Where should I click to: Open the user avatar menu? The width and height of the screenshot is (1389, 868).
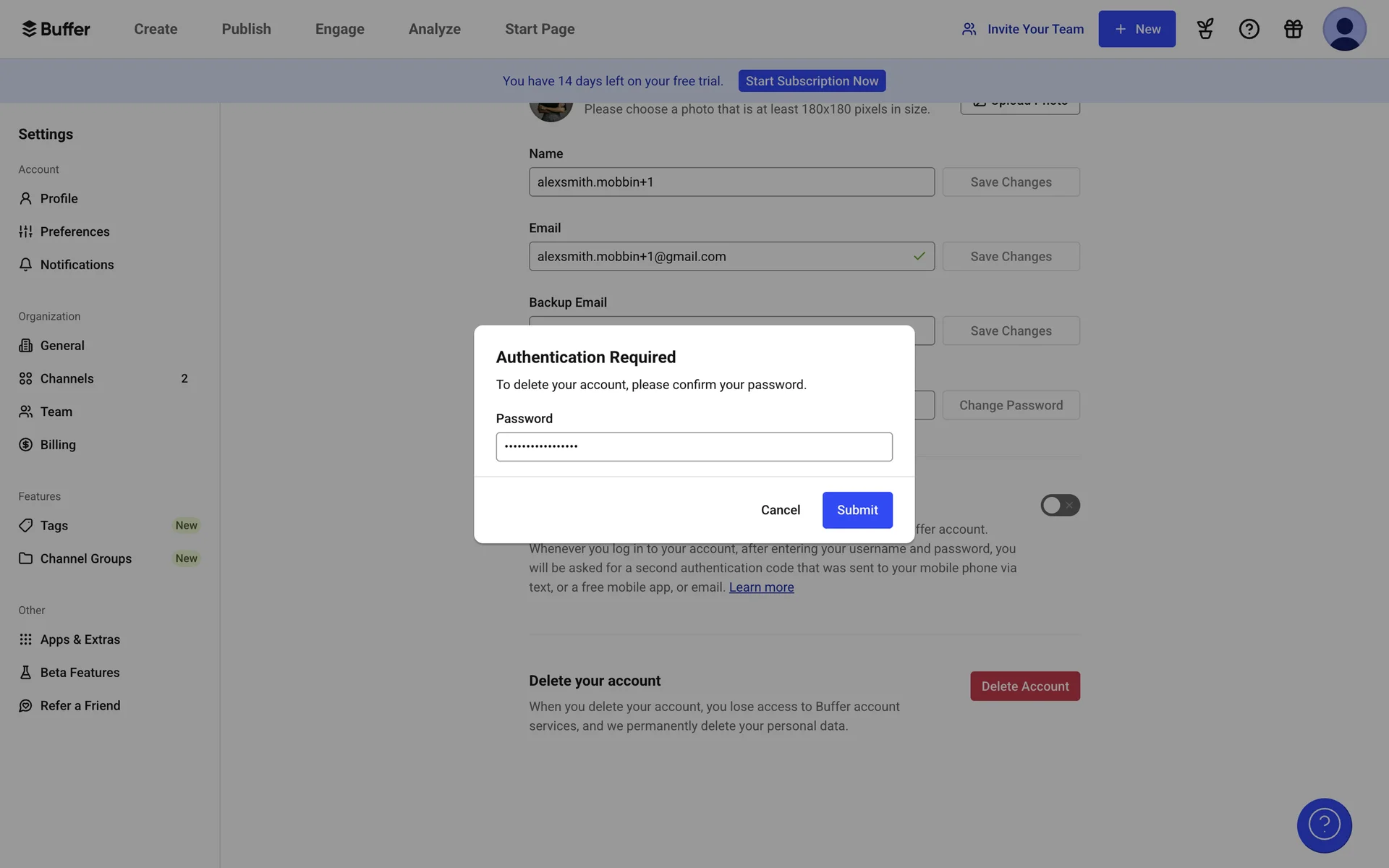[1343, 29]
